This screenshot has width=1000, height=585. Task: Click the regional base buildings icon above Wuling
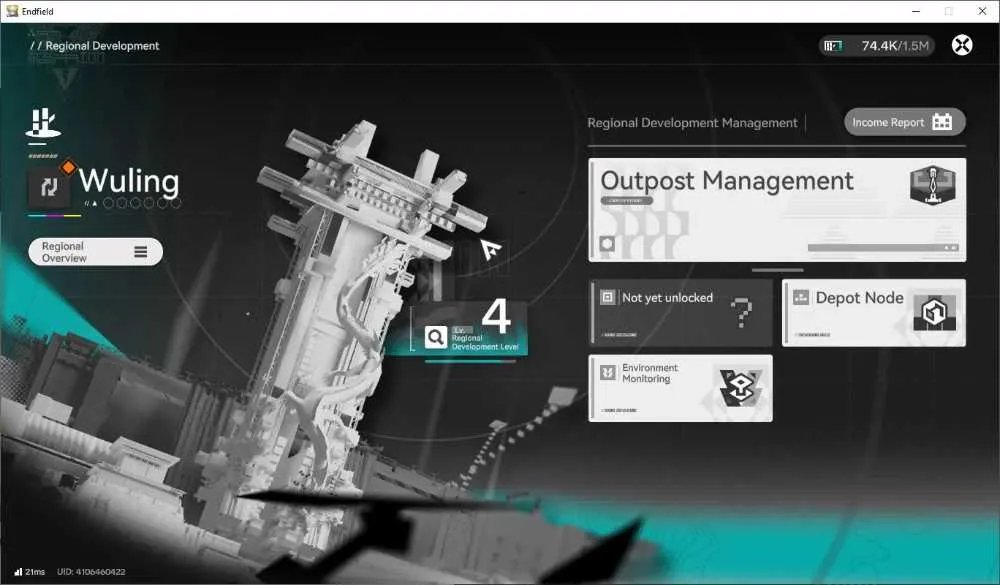pos(43,122)
